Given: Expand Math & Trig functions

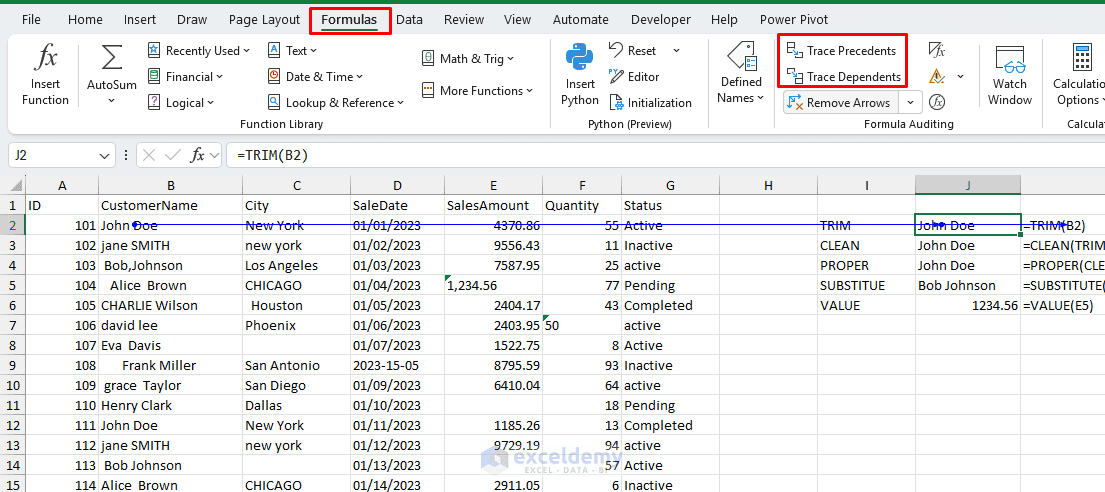Looking at the screenshot, I should pyautogui.click(x=468, y=59).
